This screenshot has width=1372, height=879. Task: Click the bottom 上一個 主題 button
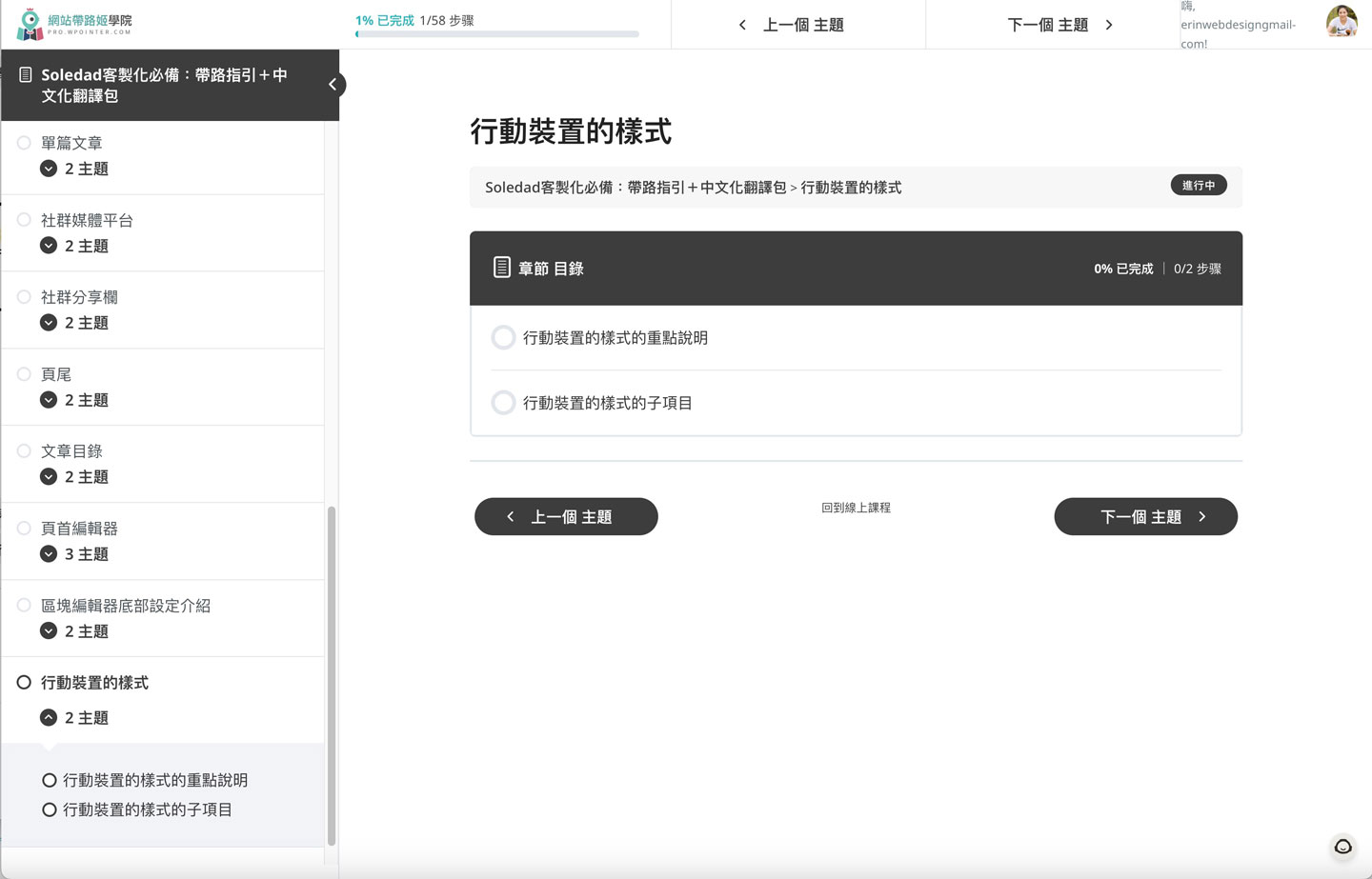566,516
